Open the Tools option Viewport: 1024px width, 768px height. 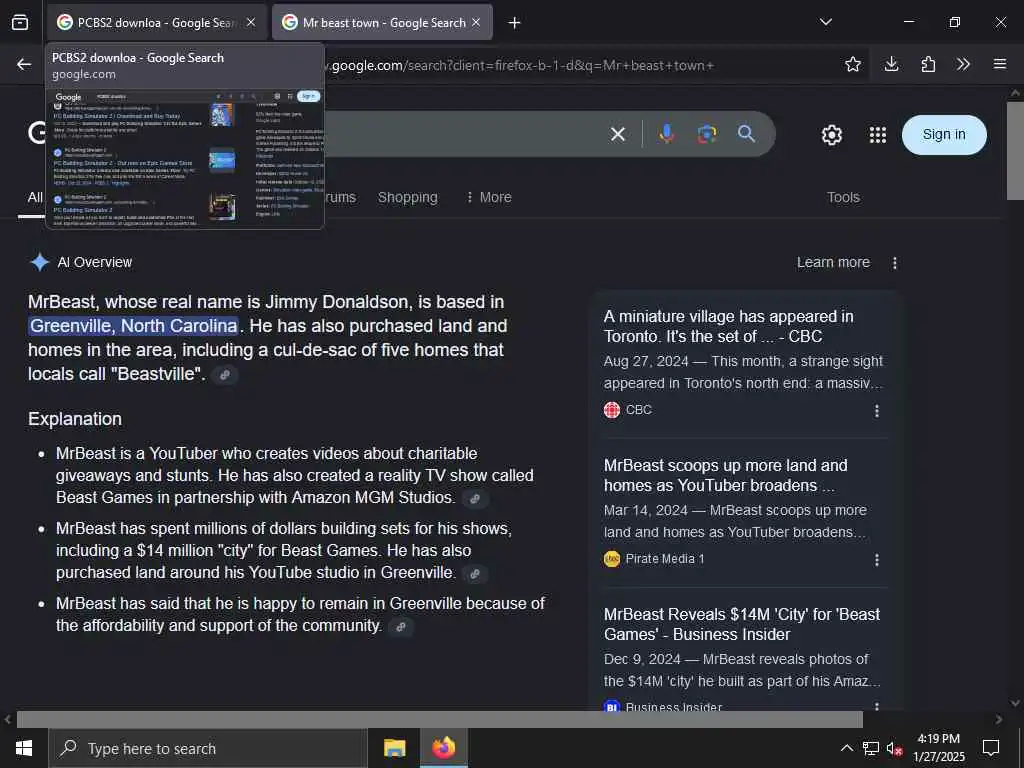(843, 197)
